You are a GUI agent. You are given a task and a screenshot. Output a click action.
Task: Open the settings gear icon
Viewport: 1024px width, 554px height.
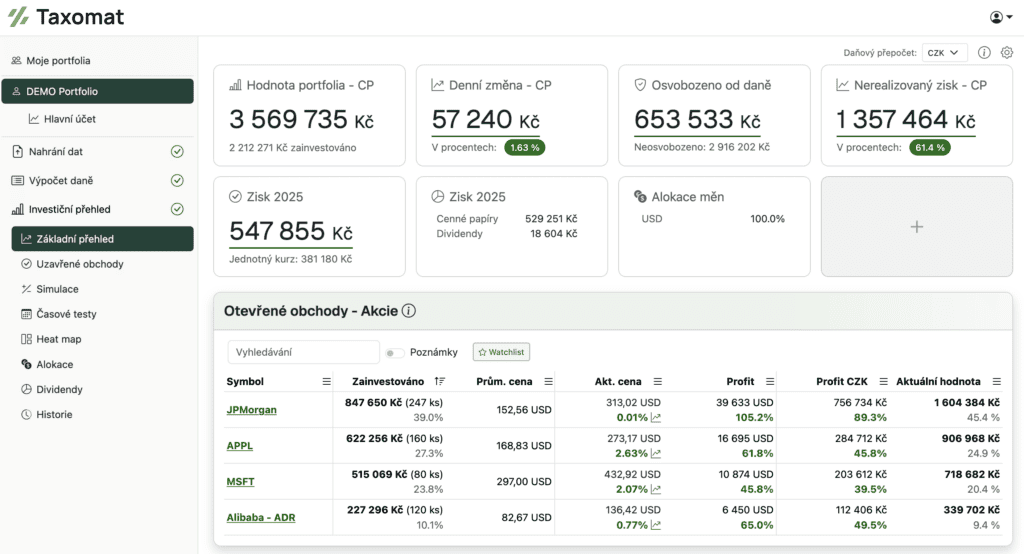pyautogui.click(x=1007, y=53)
